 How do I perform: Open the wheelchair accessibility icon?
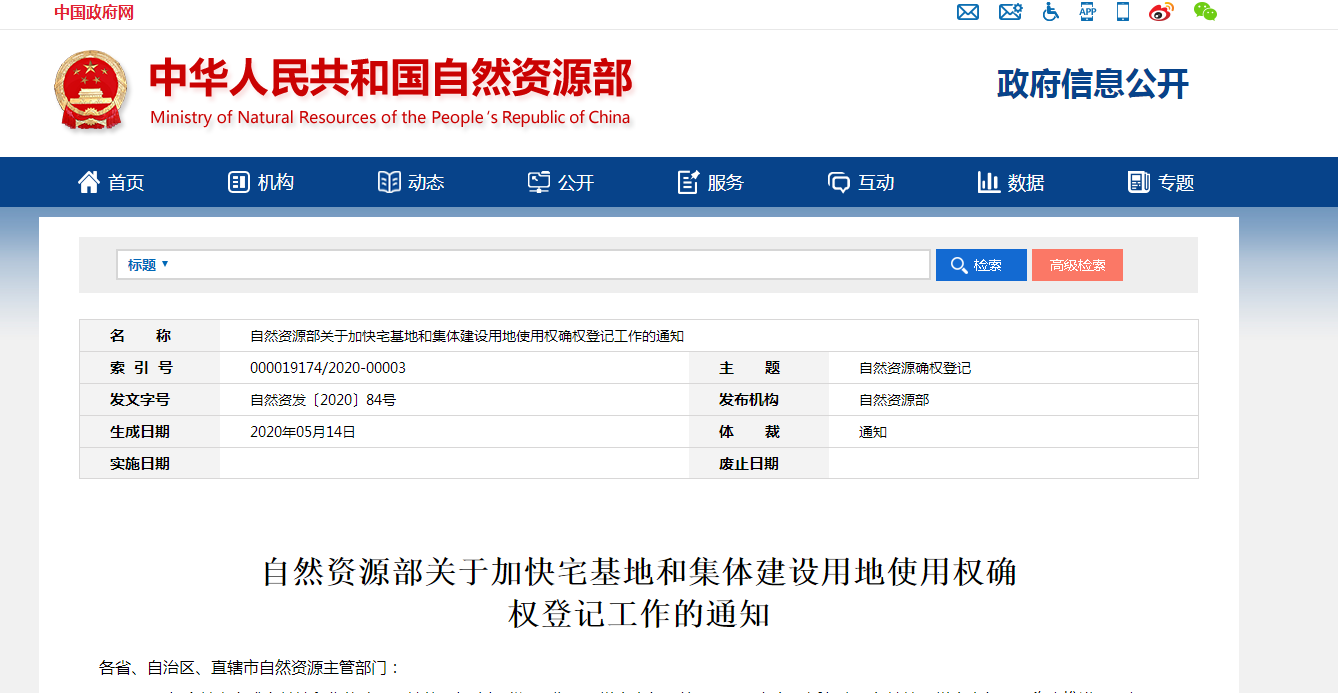click(1050, 12)
